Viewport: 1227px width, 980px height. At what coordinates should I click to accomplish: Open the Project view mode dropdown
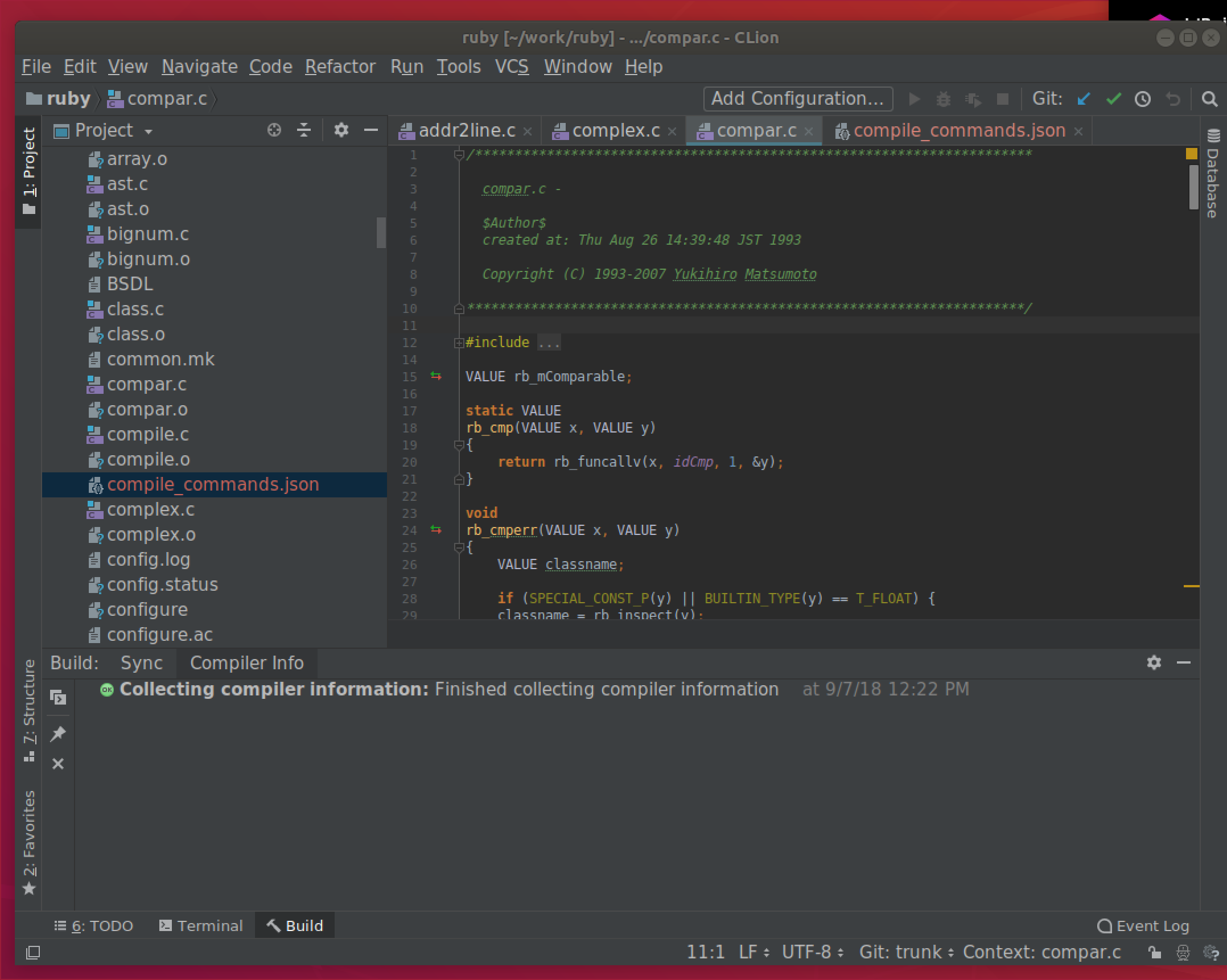pos(149,130)
